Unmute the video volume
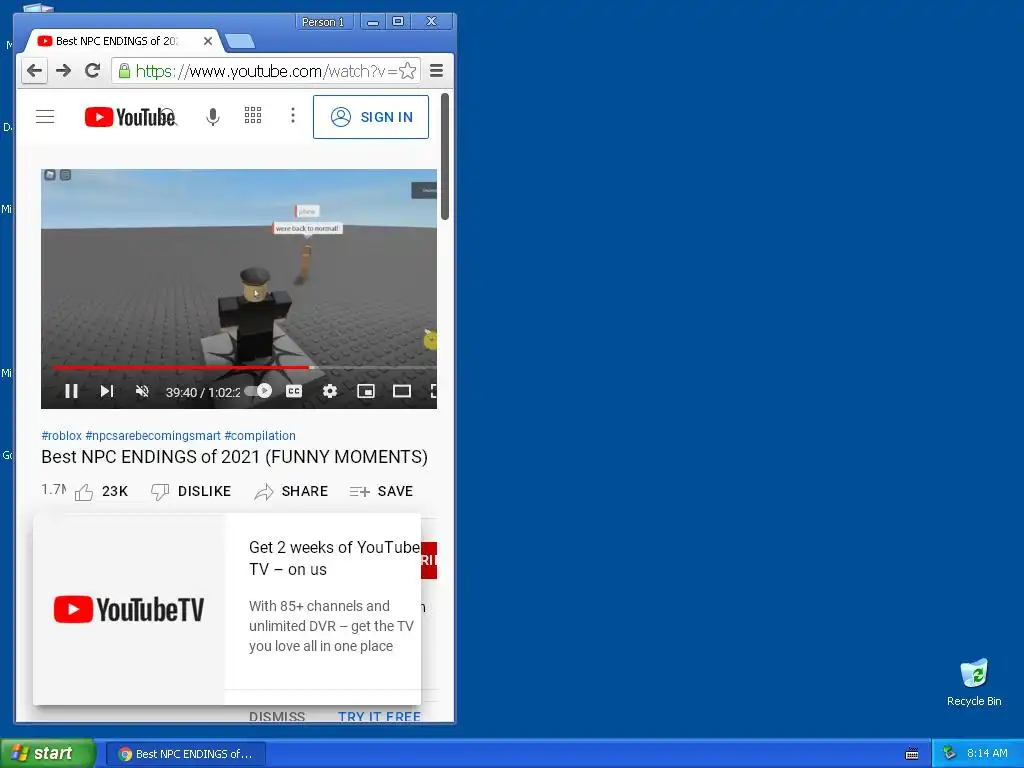This screenshot has width=1024, height=768. 142,391
